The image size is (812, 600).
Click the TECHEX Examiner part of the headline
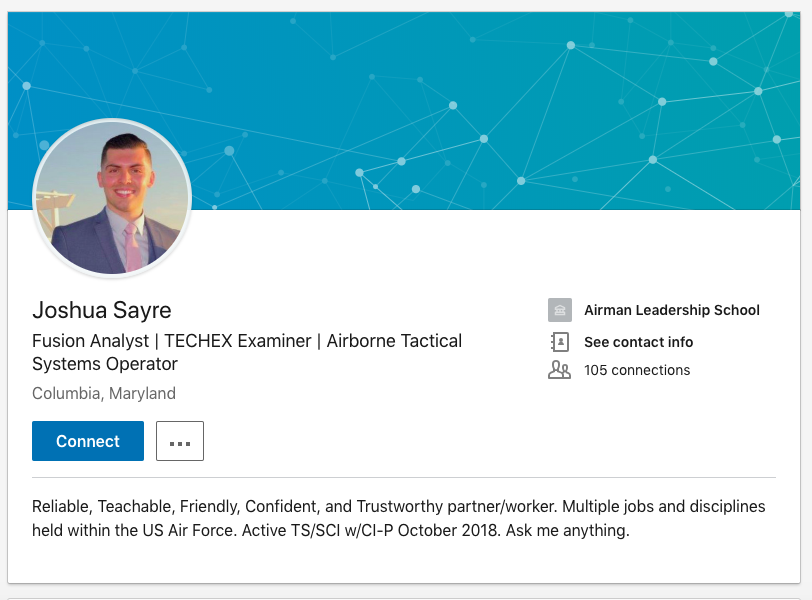tap(238, 341)
